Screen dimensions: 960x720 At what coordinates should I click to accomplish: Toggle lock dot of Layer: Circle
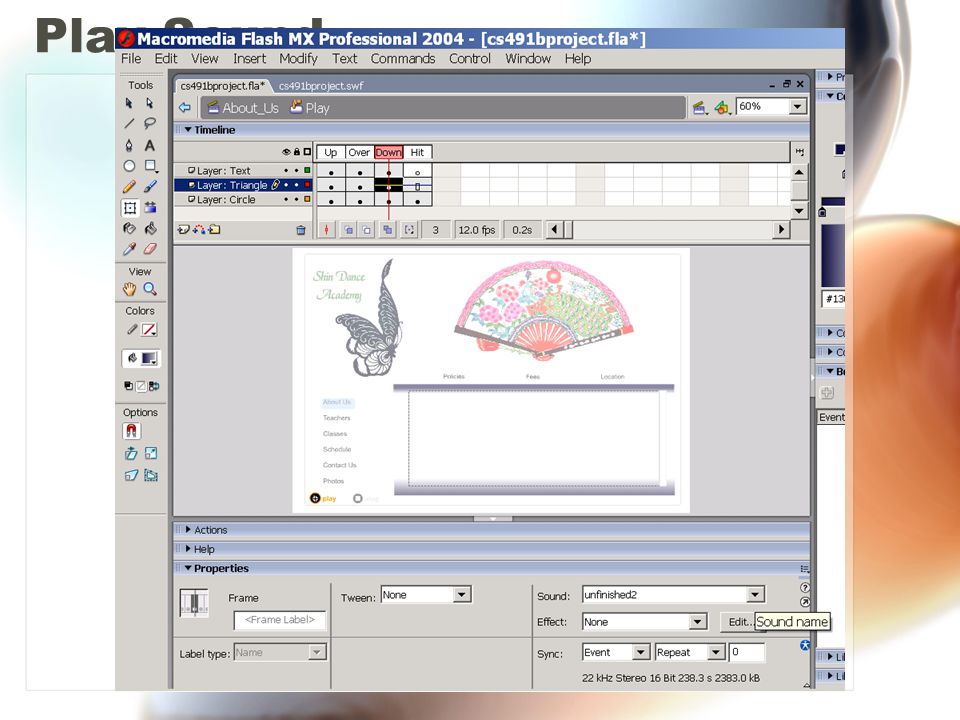(297, 200)
